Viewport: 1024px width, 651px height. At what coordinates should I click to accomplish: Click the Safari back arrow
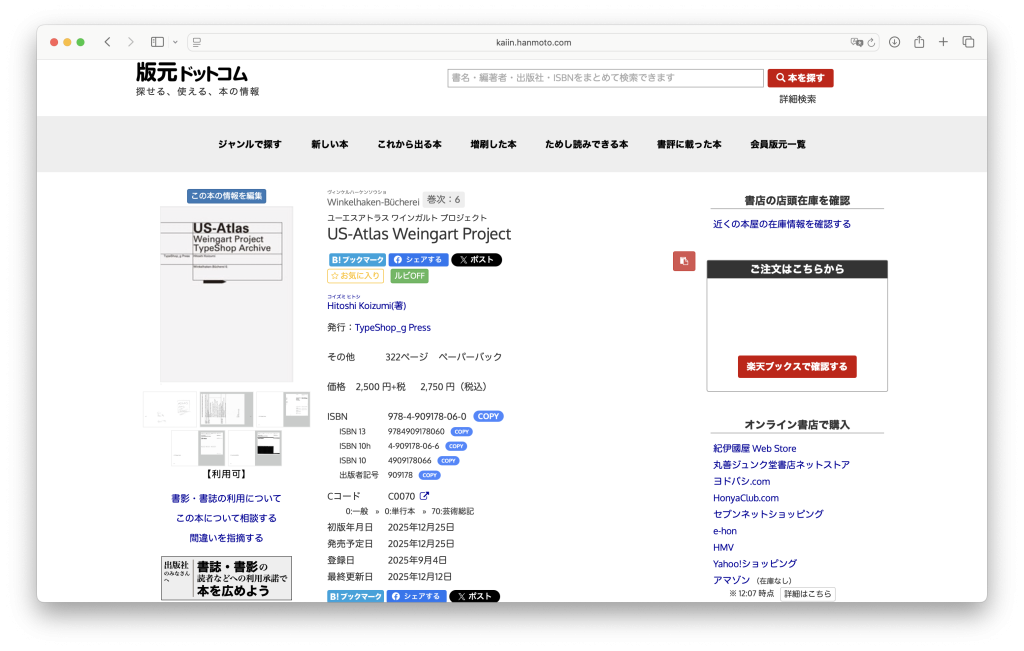tap(107, 42)
